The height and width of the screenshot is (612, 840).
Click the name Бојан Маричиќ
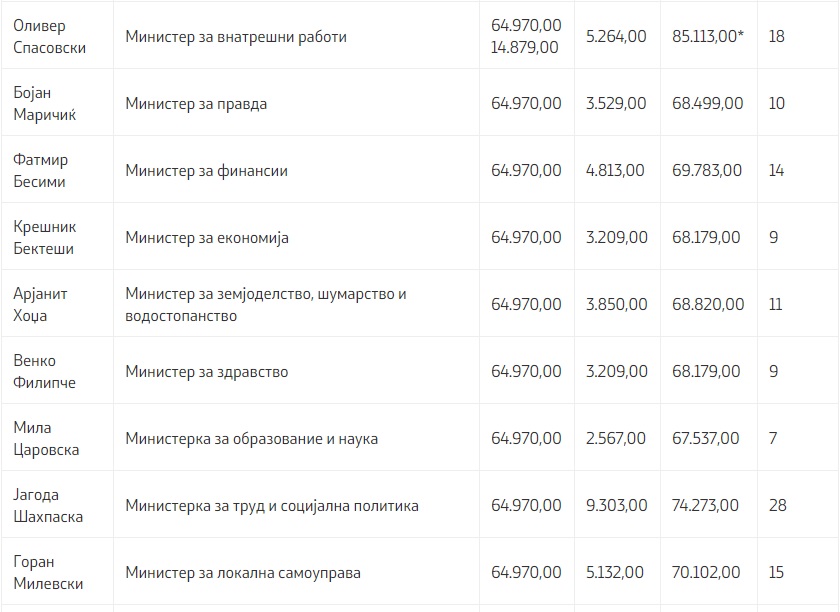coord(44,103)
